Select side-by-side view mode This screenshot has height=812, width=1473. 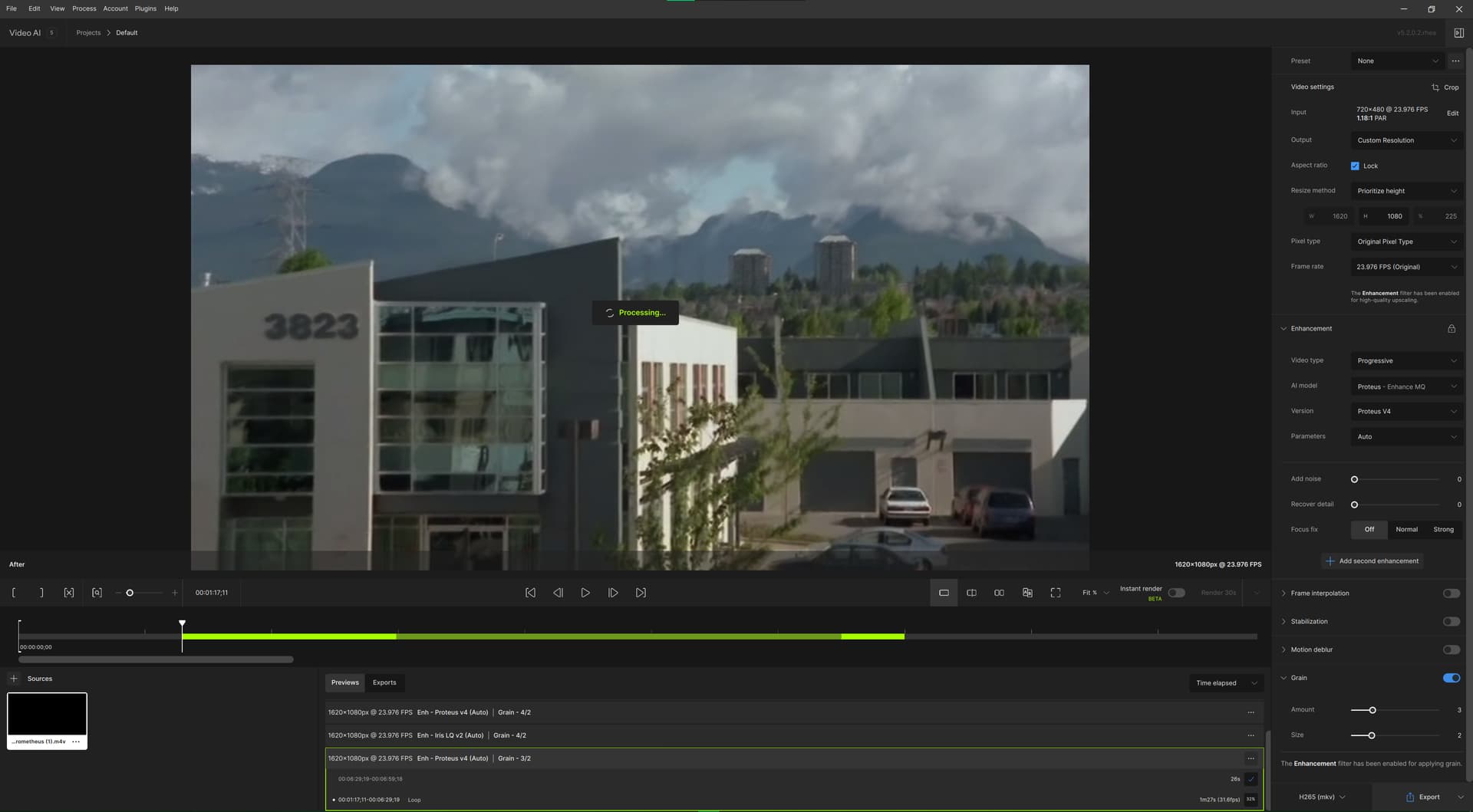pos(999,593)
